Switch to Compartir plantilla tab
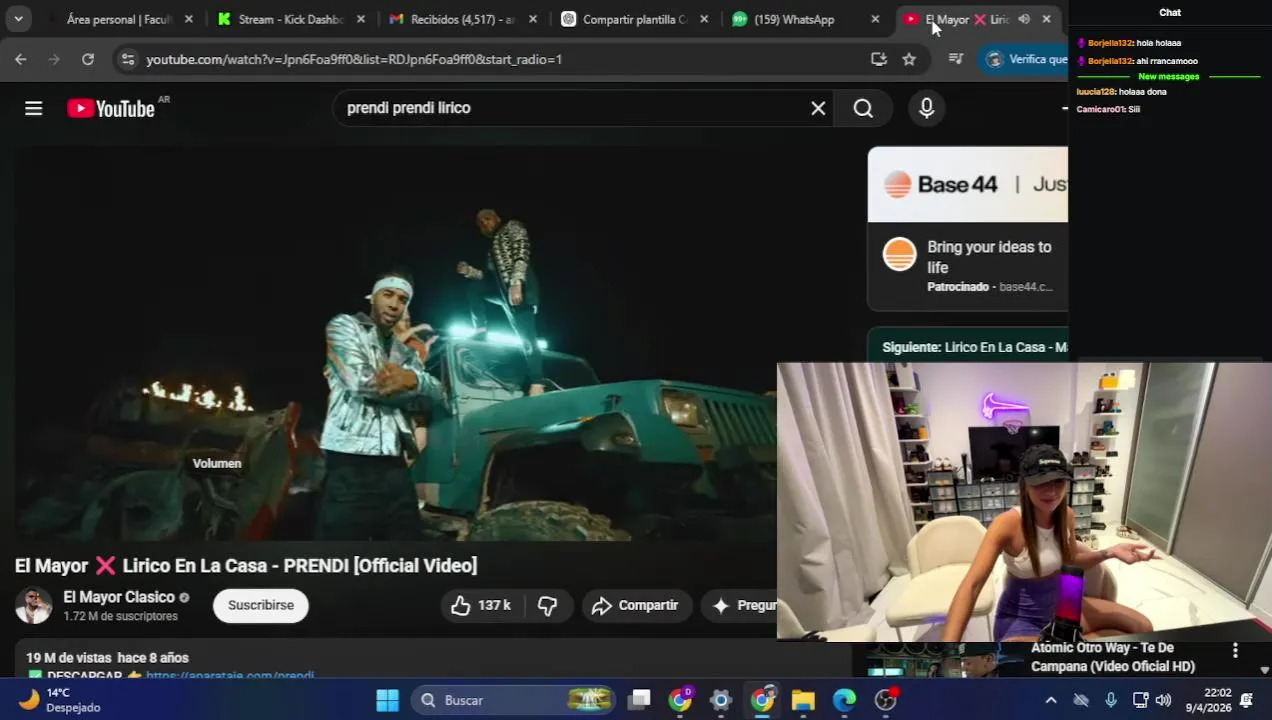Viewport: 1272px width, 720px height. (x=634, y=19)
